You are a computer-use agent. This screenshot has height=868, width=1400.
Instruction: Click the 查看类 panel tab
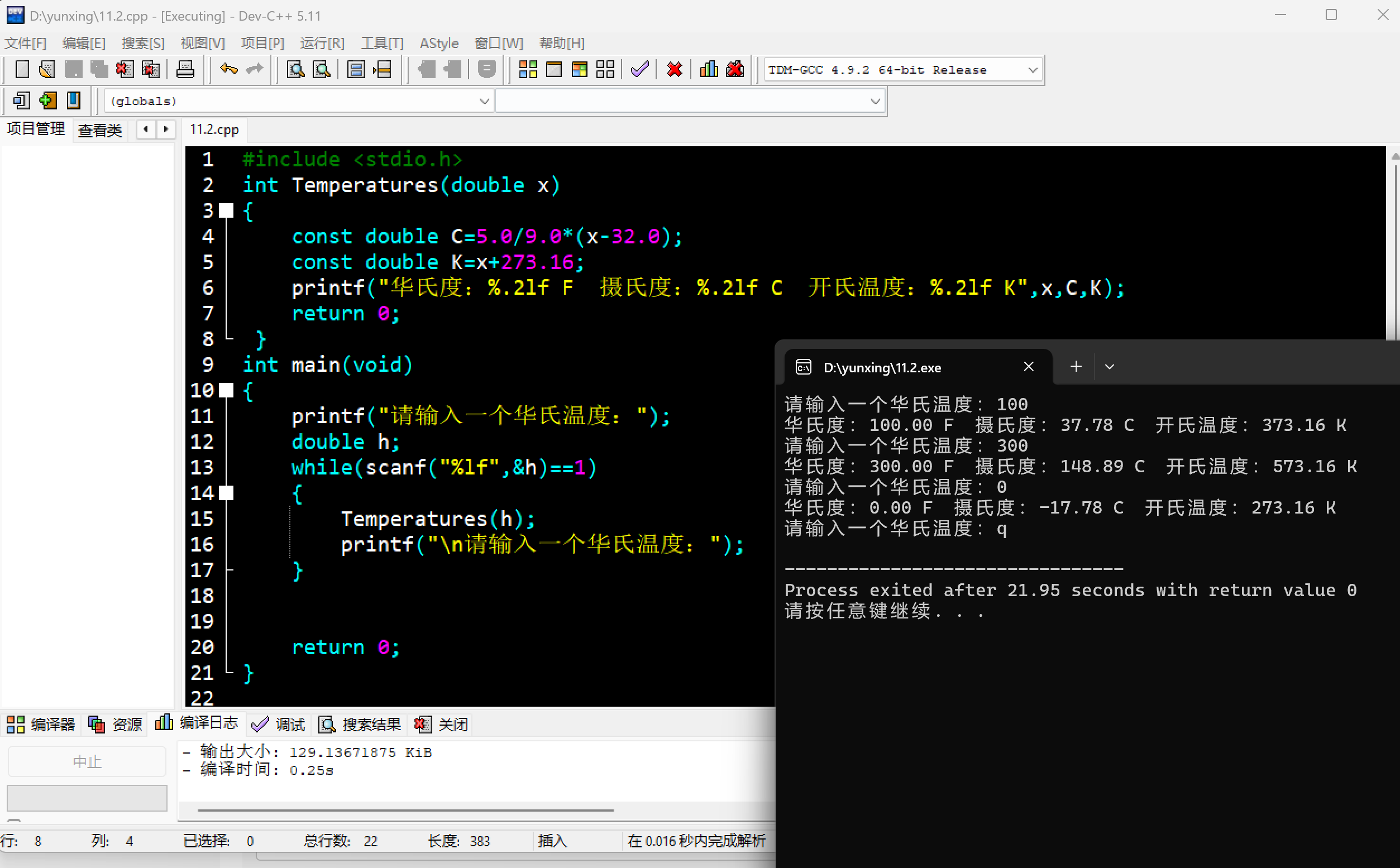point(100,130)
